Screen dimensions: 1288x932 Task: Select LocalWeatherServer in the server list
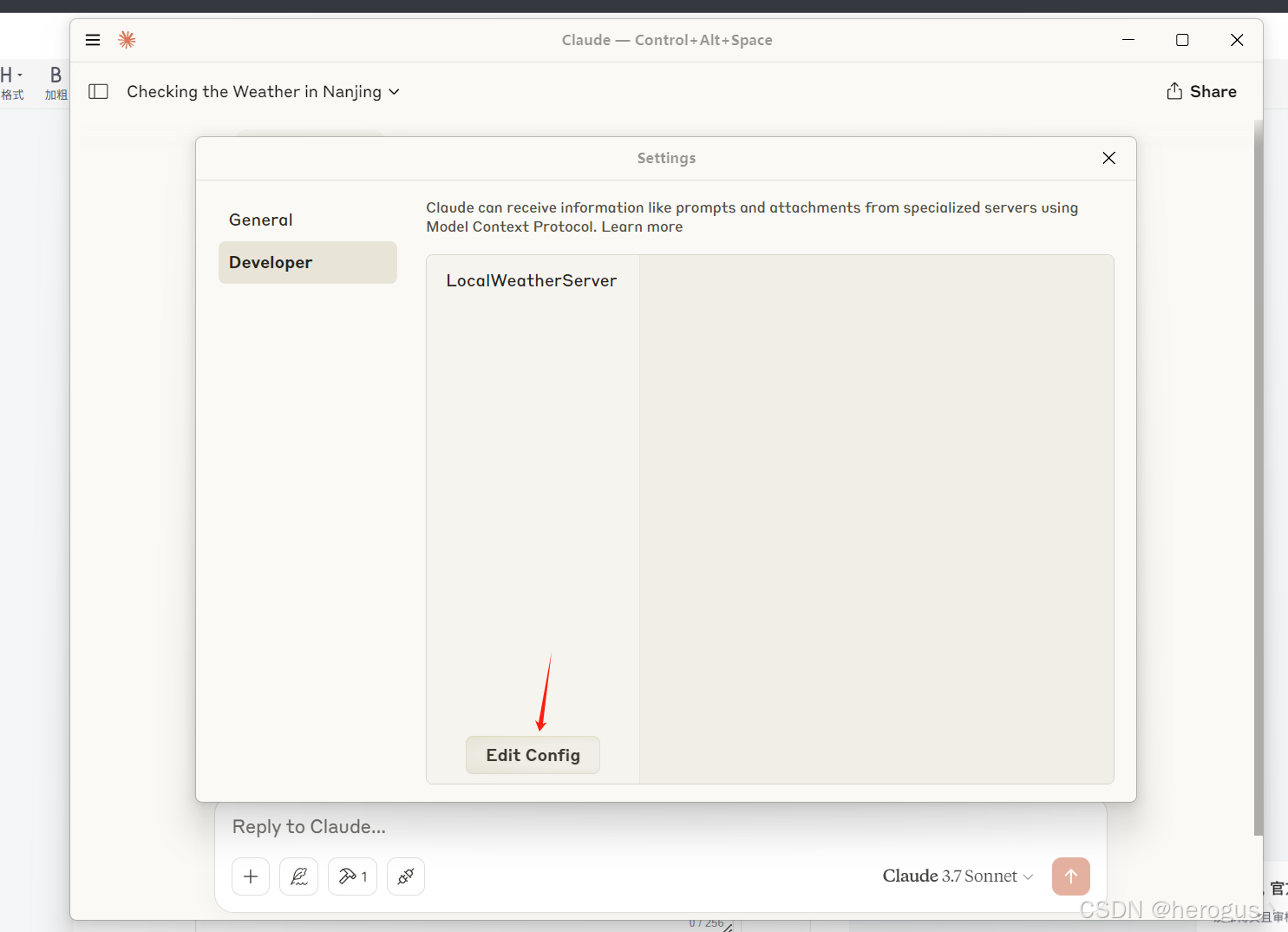532,280
